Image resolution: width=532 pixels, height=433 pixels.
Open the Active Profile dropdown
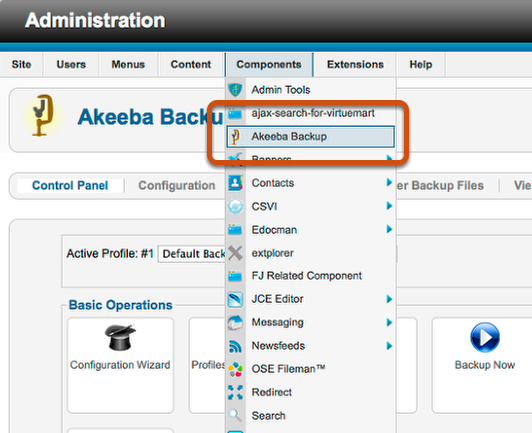192,253
